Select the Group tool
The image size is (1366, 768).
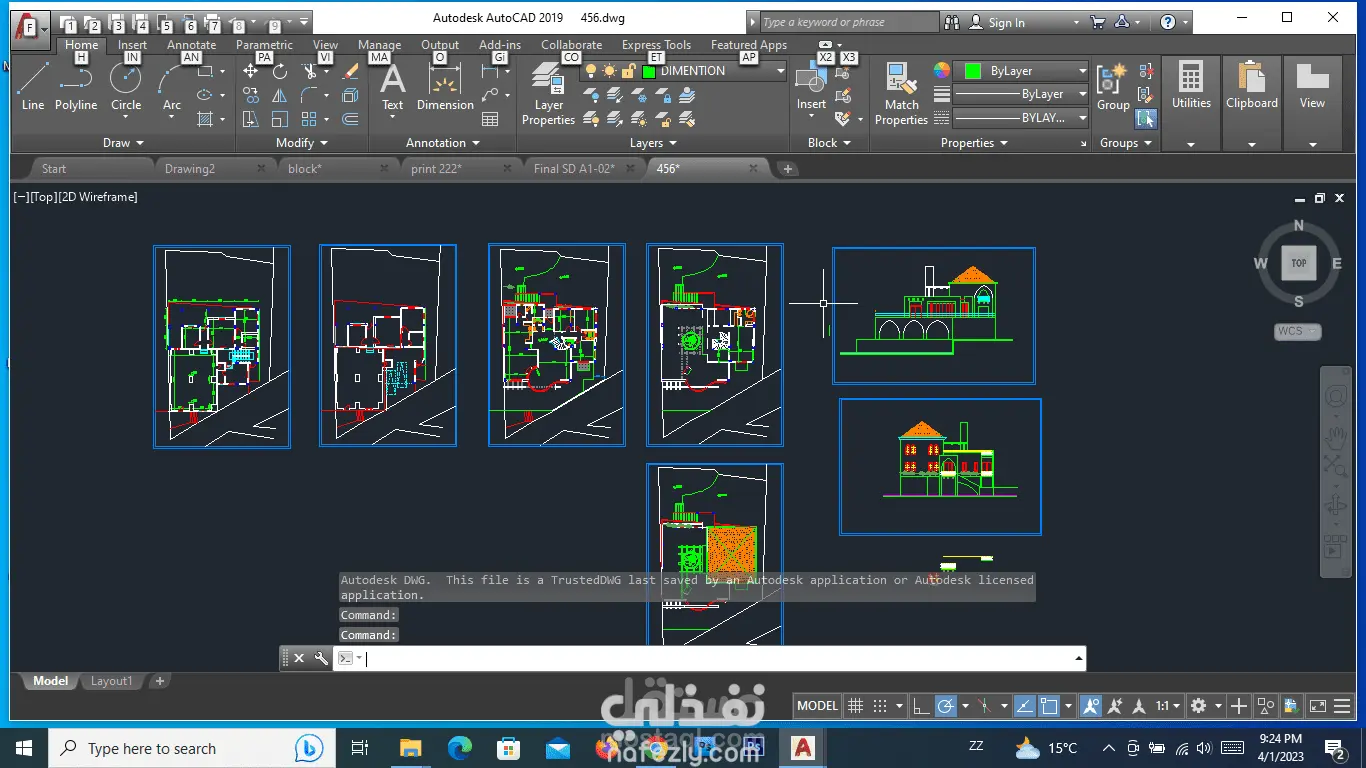pyautogui.click(x=1112, y=87)
